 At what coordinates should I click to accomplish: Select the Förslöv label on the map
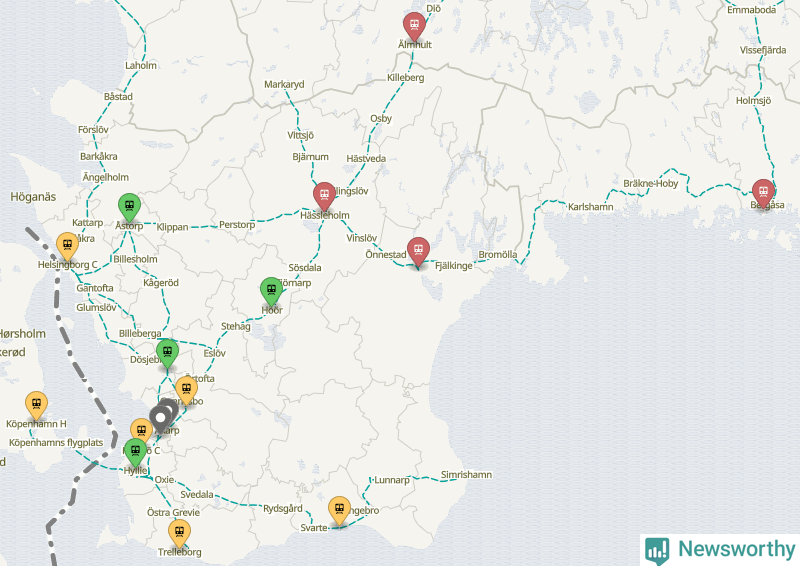(93, 130)
